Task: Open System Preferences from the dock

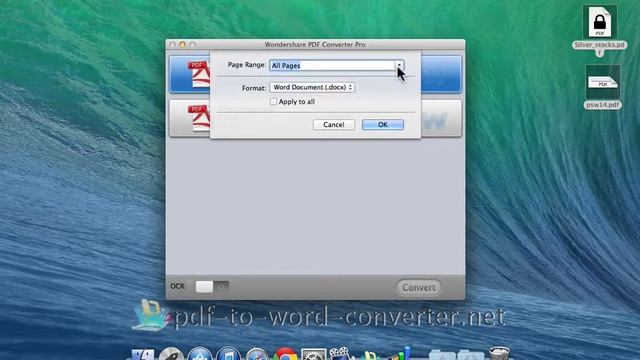Action: (x=313, y=354)
